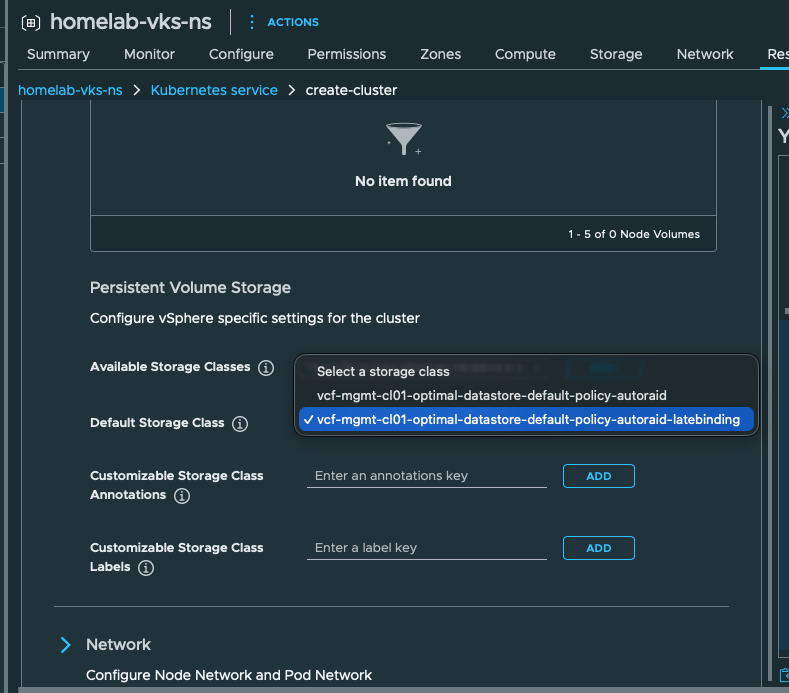Click the ACTIONS button
Screen dimensions: 789x693
click(293, 22)
